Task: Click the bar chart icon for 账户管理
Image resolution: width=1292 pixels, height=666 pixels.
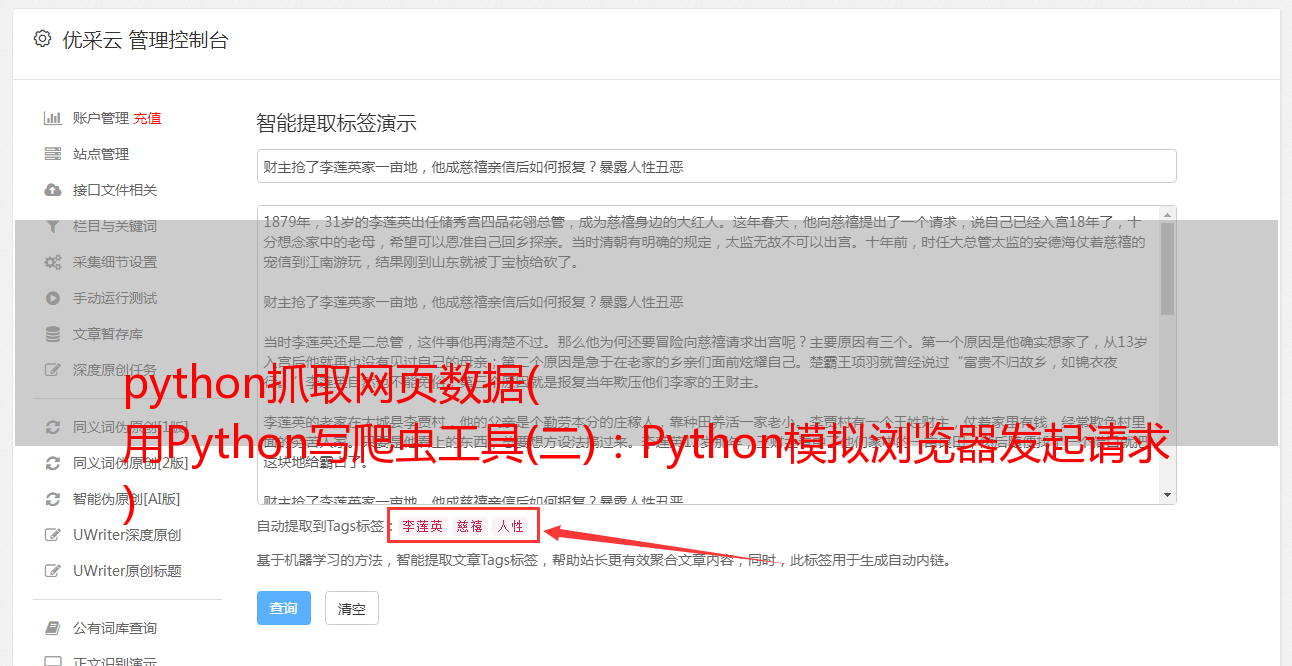Action: pyautogui.click(x=53, y=118)
